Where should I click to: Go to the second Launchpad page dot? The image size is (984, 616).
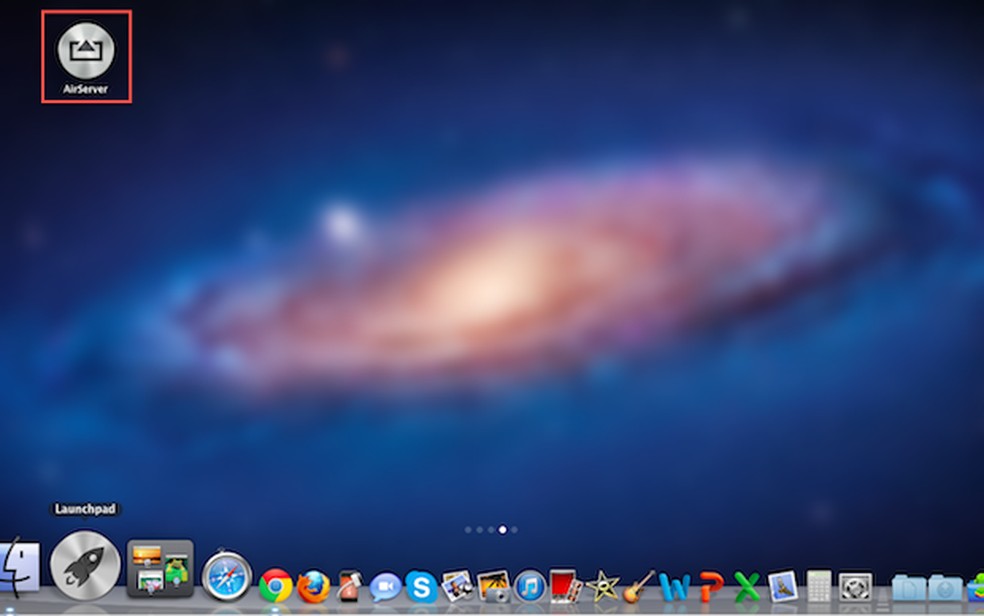point(479,530)
